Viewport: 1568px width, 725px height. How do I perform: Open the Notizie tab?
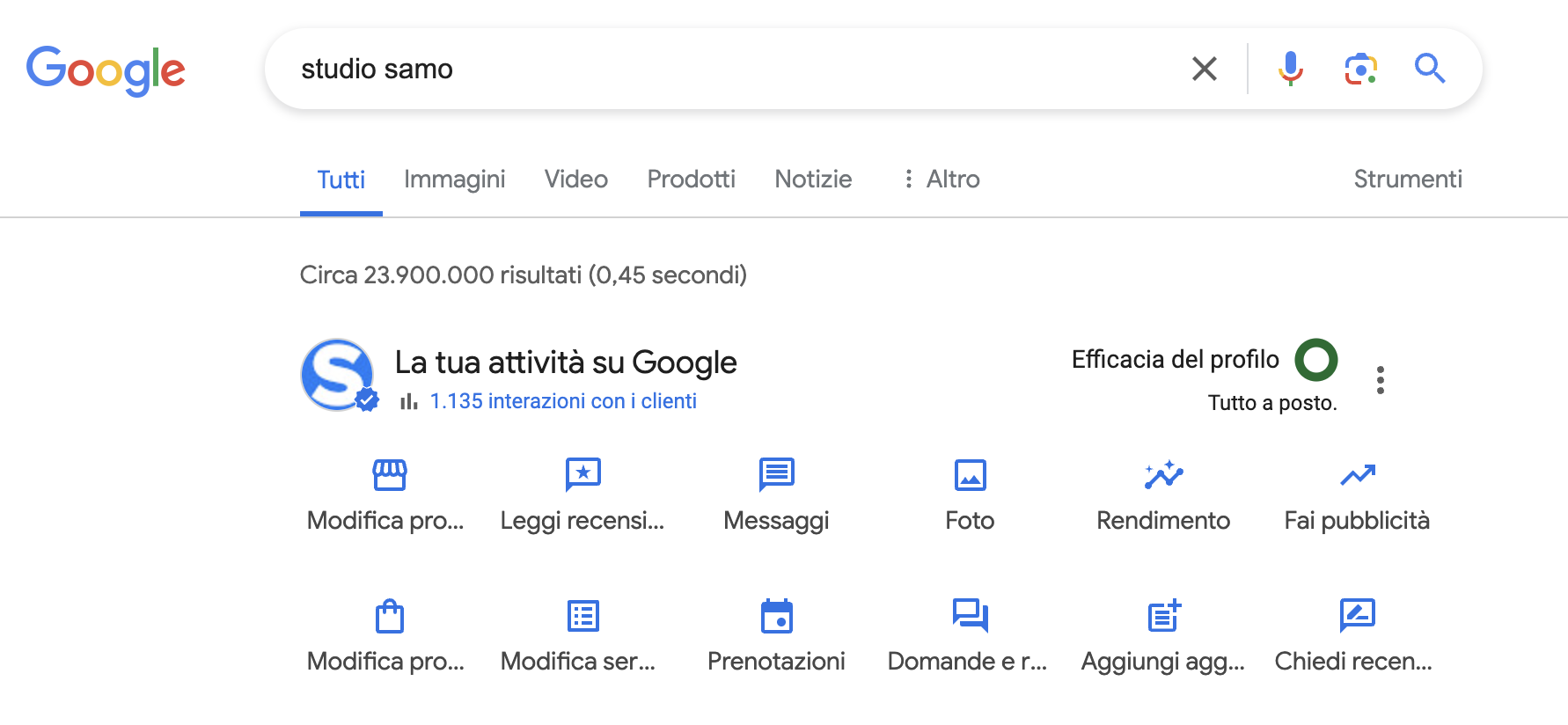pos(813,179)
